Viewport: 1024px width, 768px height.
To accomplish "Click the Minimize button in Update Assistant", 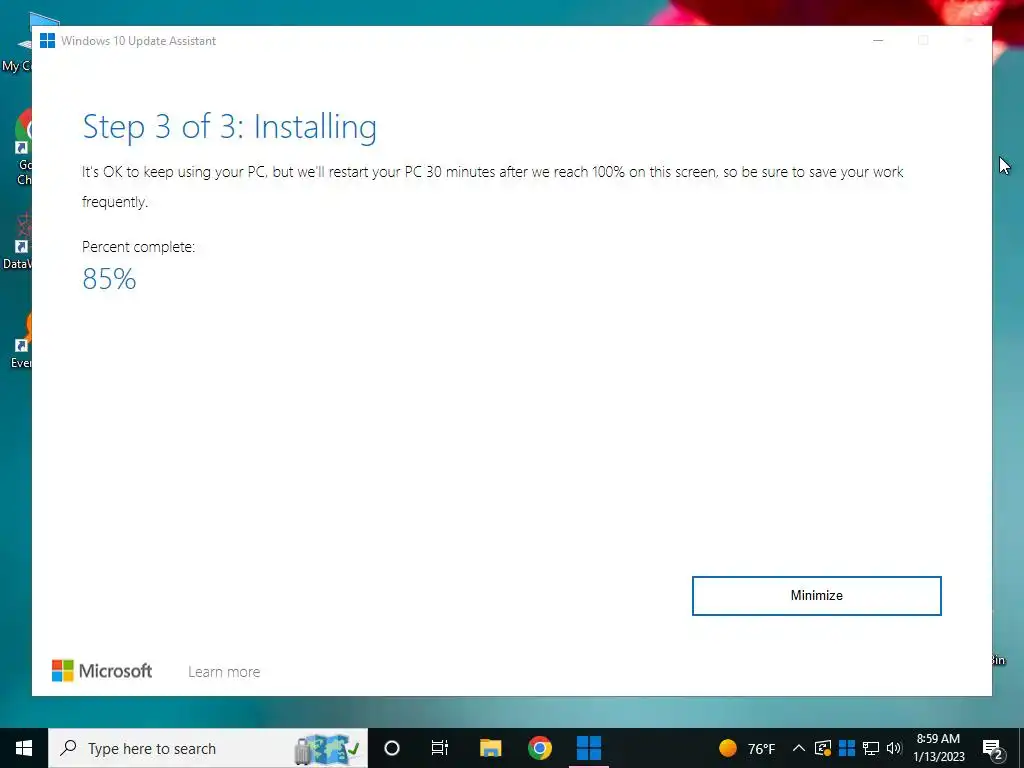I will tap(816, 596).
